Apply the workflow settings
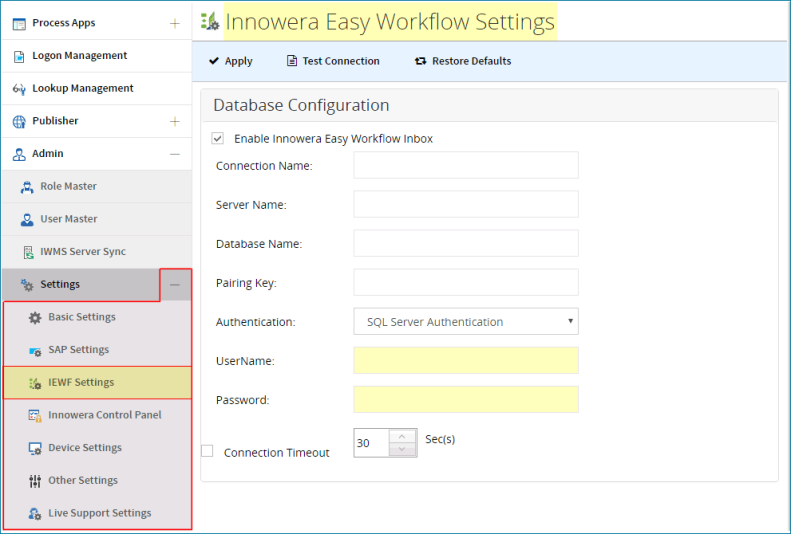Screen dimensions: 791x534 (x=231, y=61)
